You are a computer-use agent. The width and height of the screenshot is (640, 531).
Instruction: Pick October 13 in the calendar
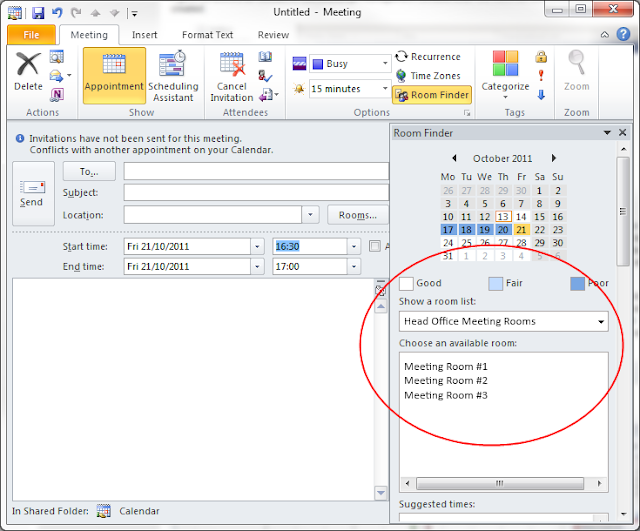click(503, 216)
